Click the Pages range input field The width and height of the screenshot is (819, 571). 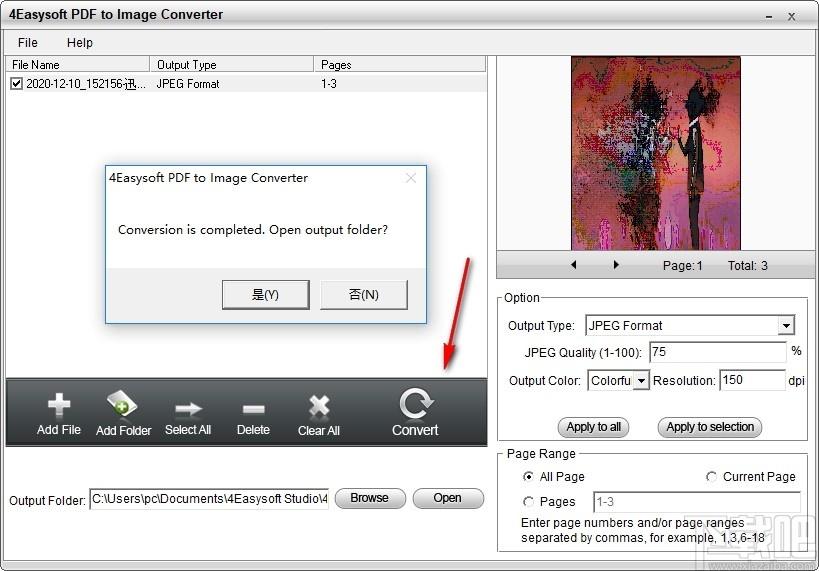coord(697,502)
